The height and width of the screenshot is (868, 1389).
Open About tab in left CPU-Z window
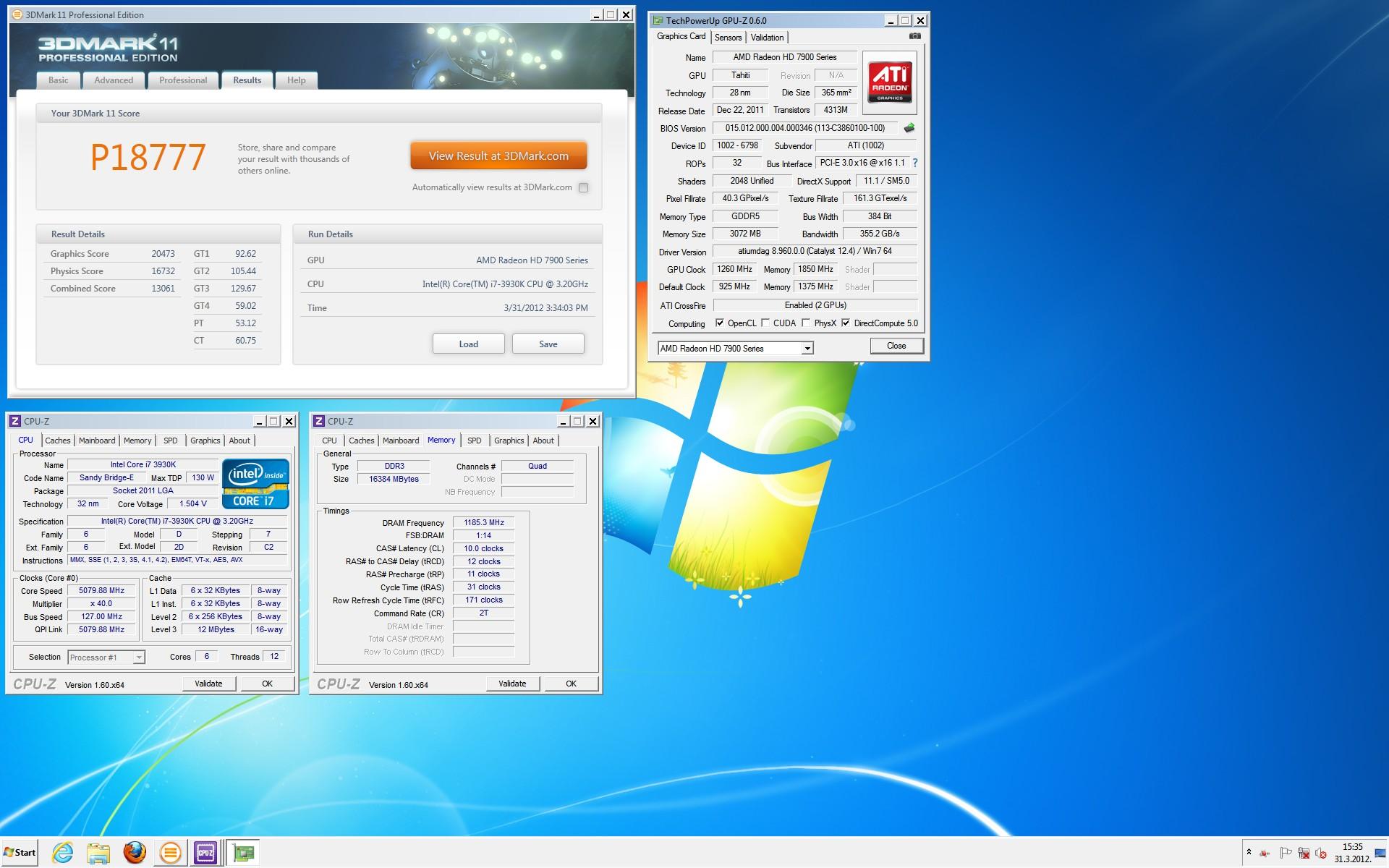coord(239,441)
